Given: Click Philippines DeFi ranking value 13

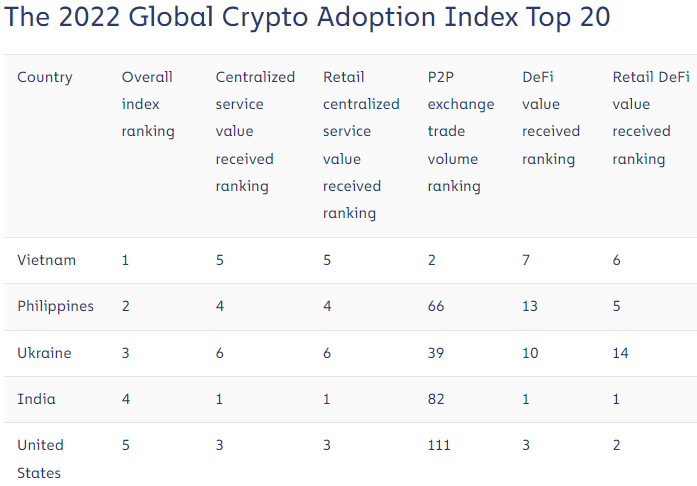Looking at the screenshot, I should click(530, 306).
